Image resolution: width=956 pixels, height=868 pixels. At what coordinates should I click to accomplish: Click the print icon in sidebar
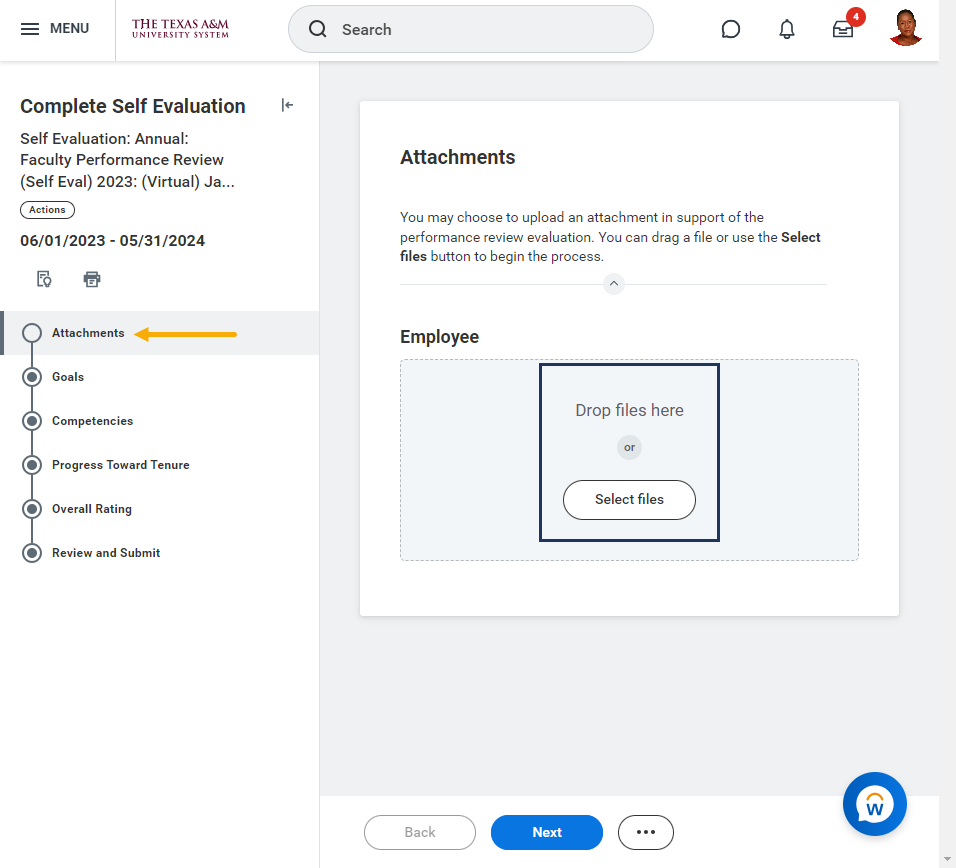92,279
